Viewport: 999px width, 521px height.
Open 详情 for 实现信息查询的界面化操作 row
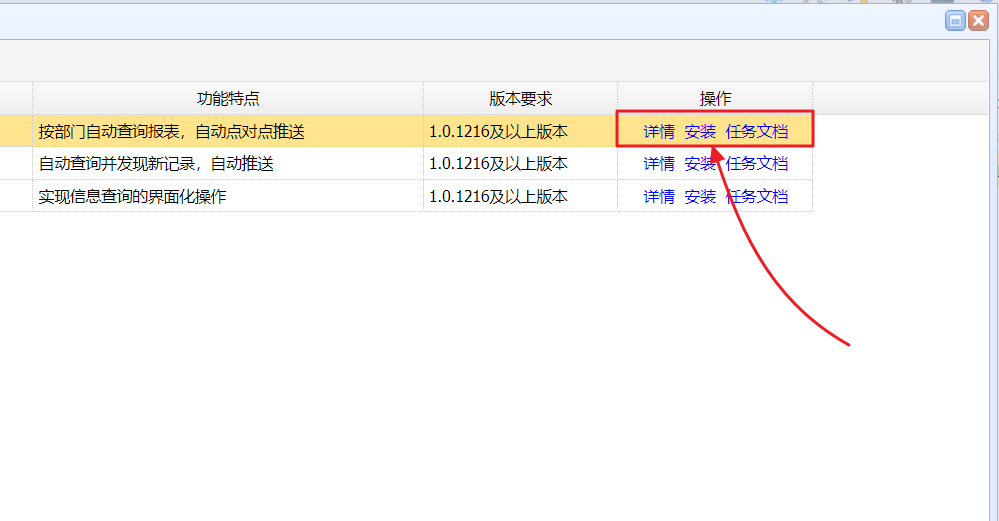[659, 196]
